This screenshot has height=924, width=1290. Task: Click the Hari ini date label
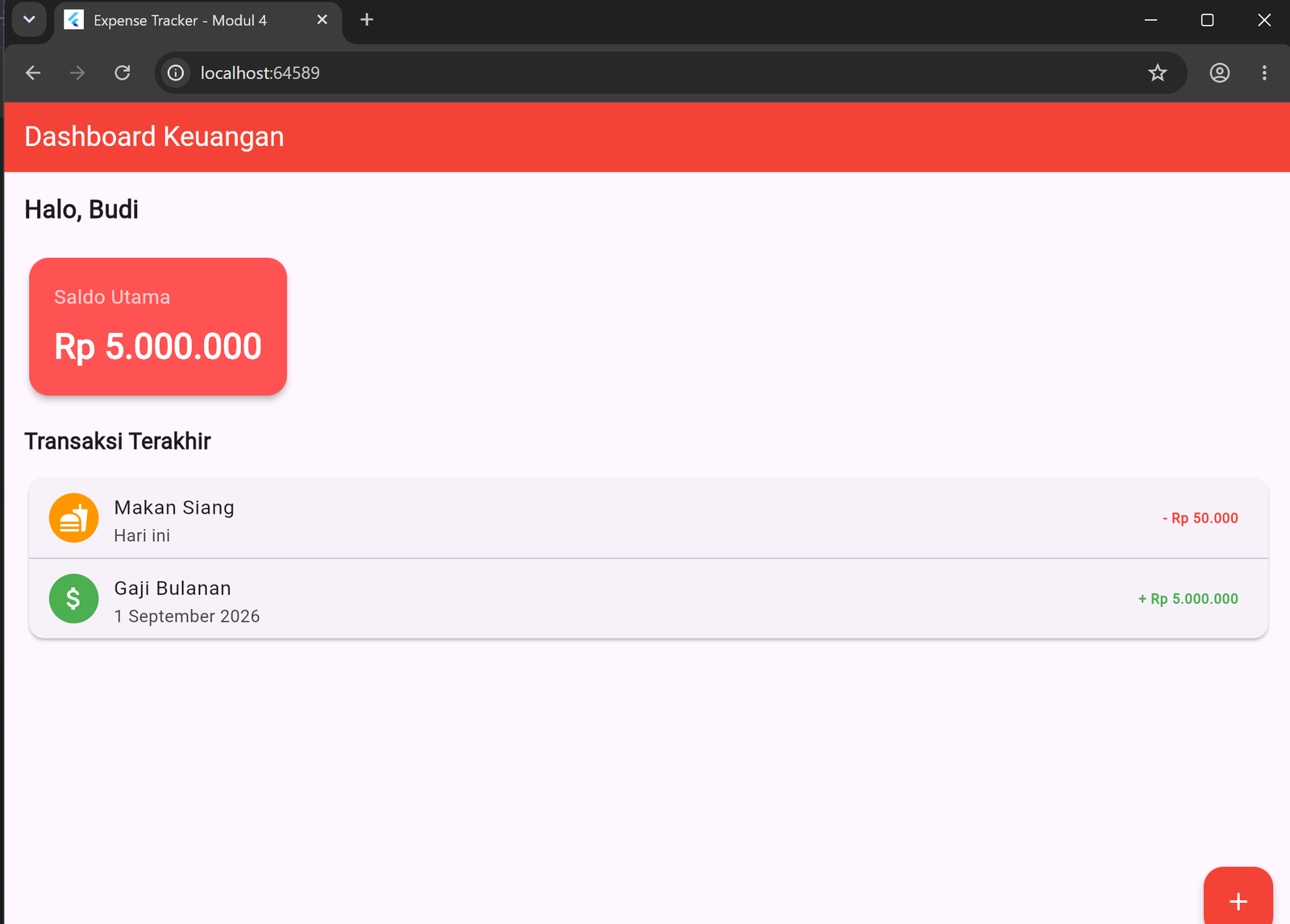point(142,535)
